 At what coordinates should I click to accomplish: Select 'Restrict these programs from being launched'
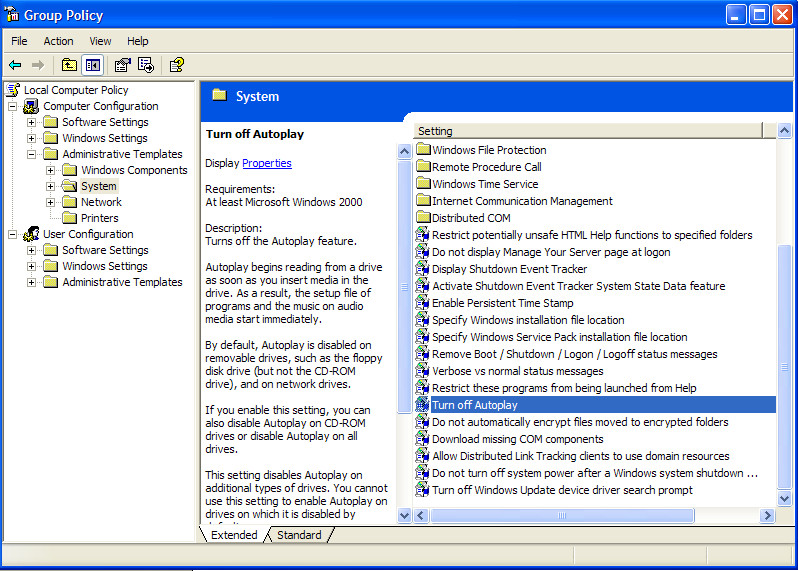pyautogui.click(x=564, y=388)
